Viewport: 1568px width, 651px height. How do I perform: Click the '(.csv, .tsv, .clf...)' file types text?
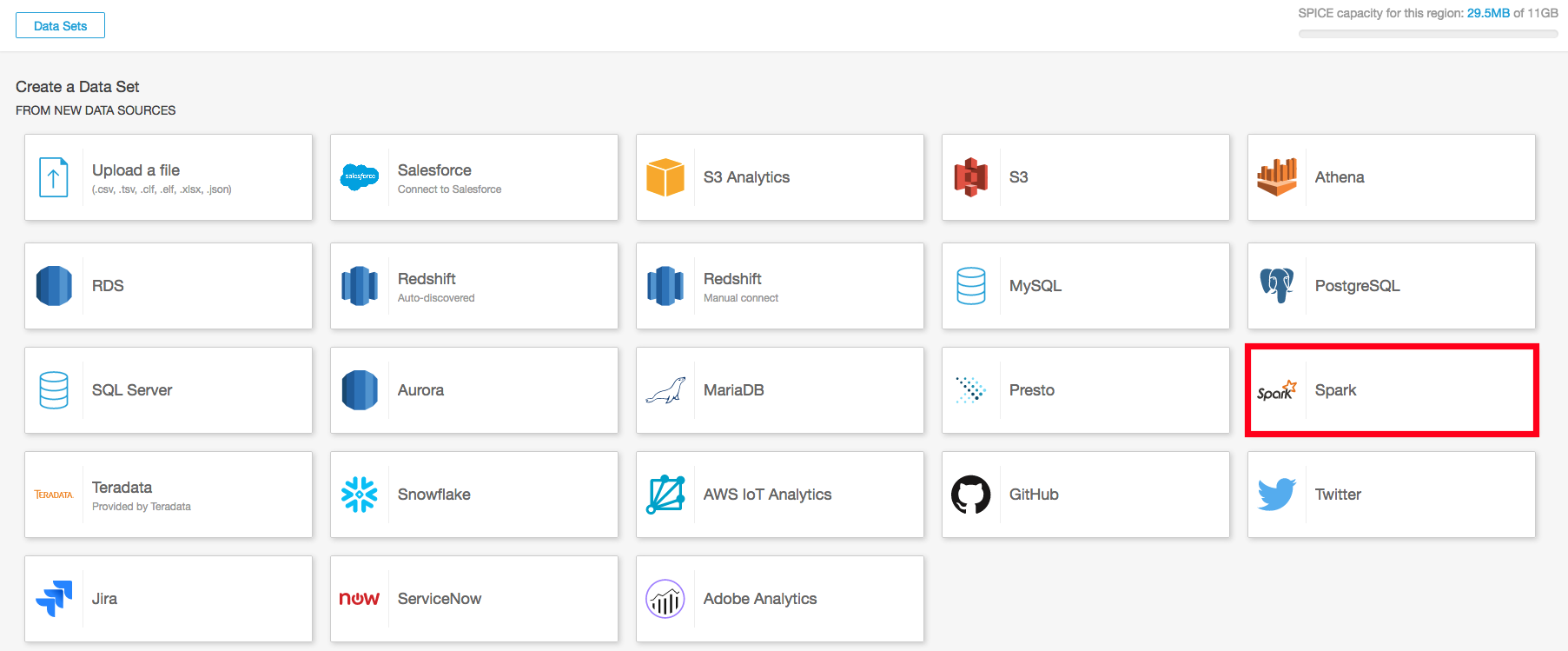pos(162,189)
